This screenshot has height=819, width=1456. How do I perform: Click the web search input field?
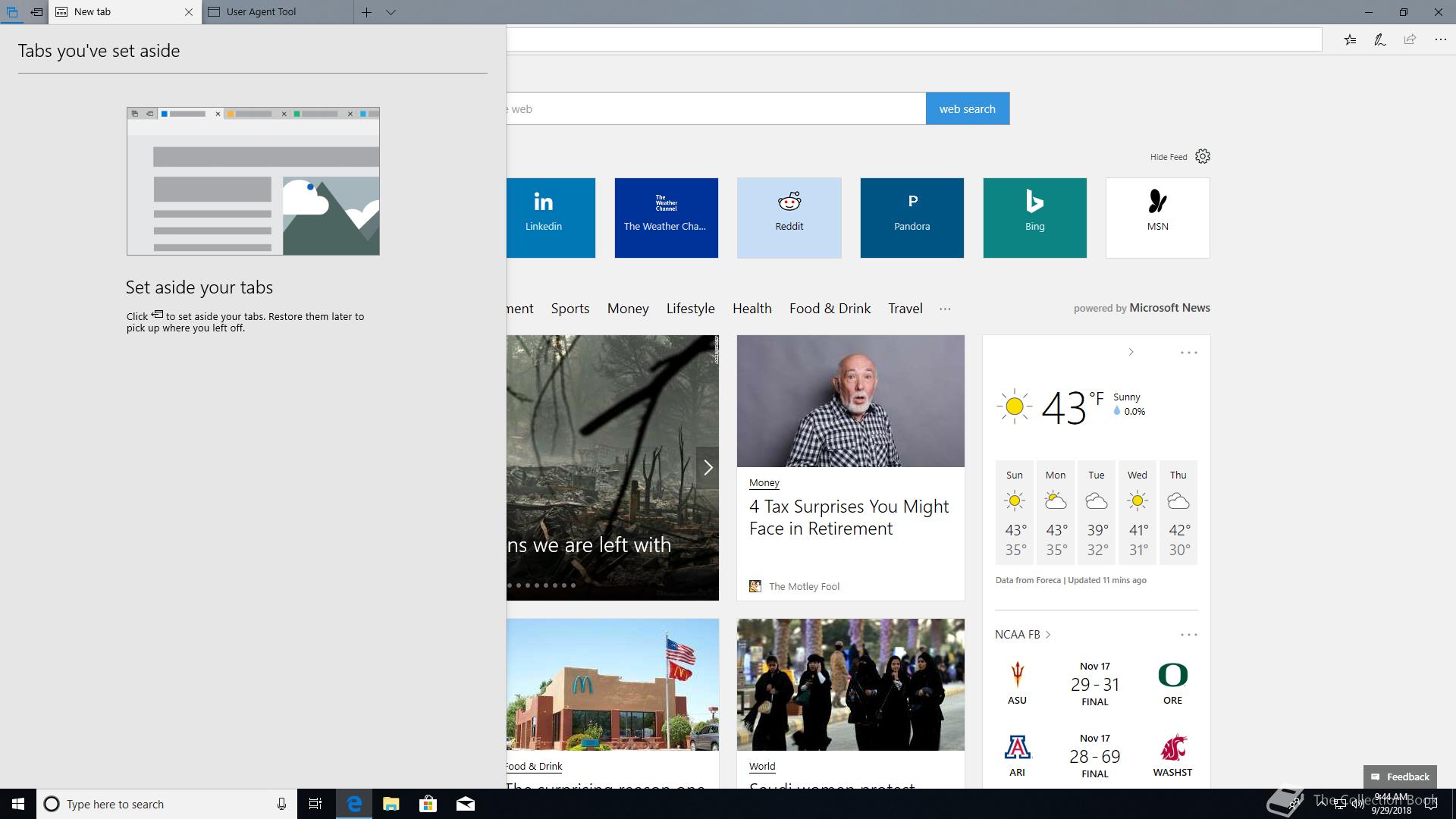716,108
